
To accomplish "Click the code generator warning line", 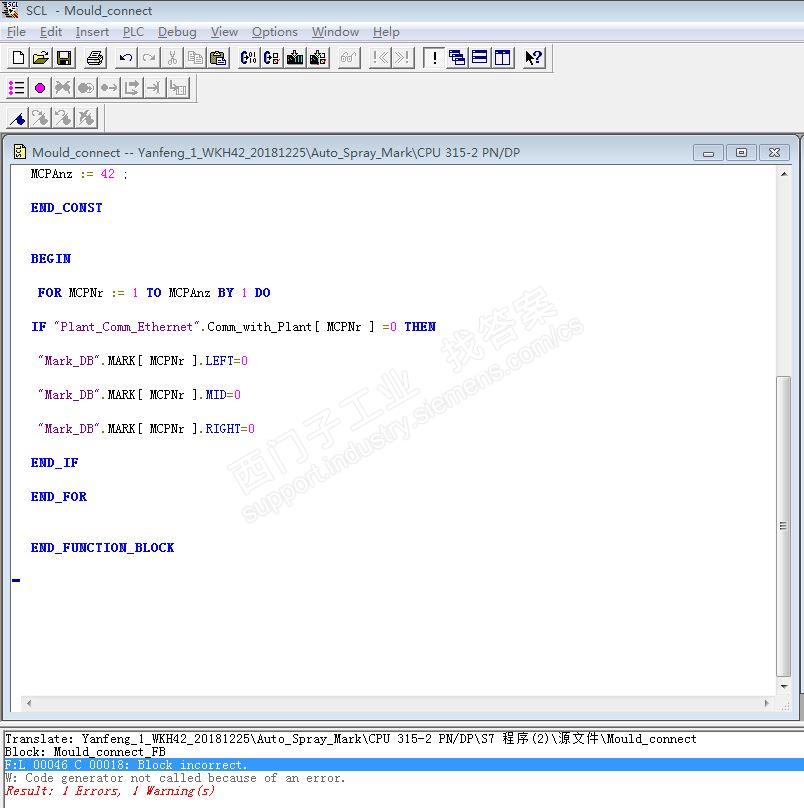I will click(175, 778).
